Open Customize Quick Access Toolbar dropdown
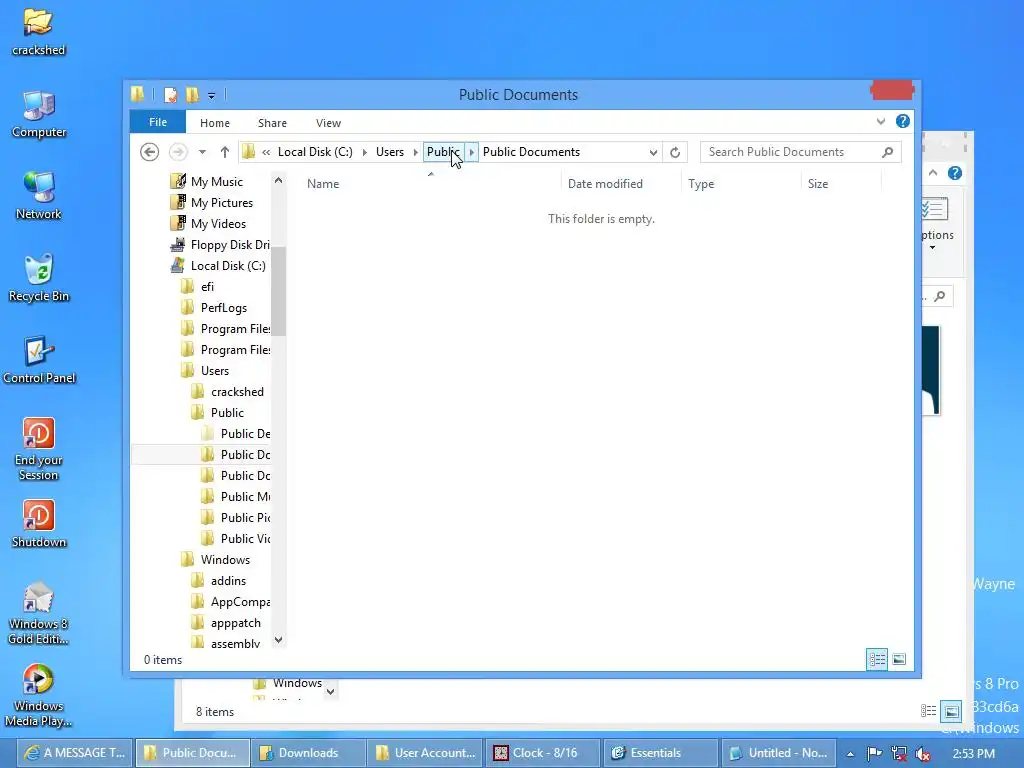Image resolution: width=1024 pixels, height=768 pixels. click(x=212, y=95)
